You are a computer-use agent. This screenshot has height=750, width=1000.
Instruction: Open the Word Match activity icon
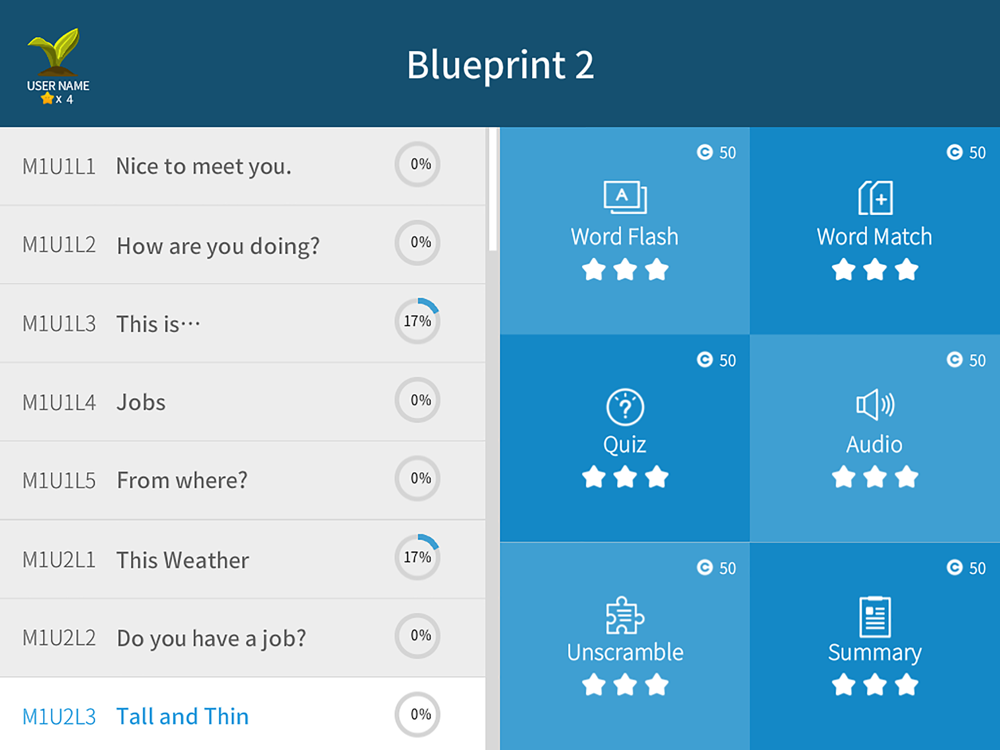point(875,197)
